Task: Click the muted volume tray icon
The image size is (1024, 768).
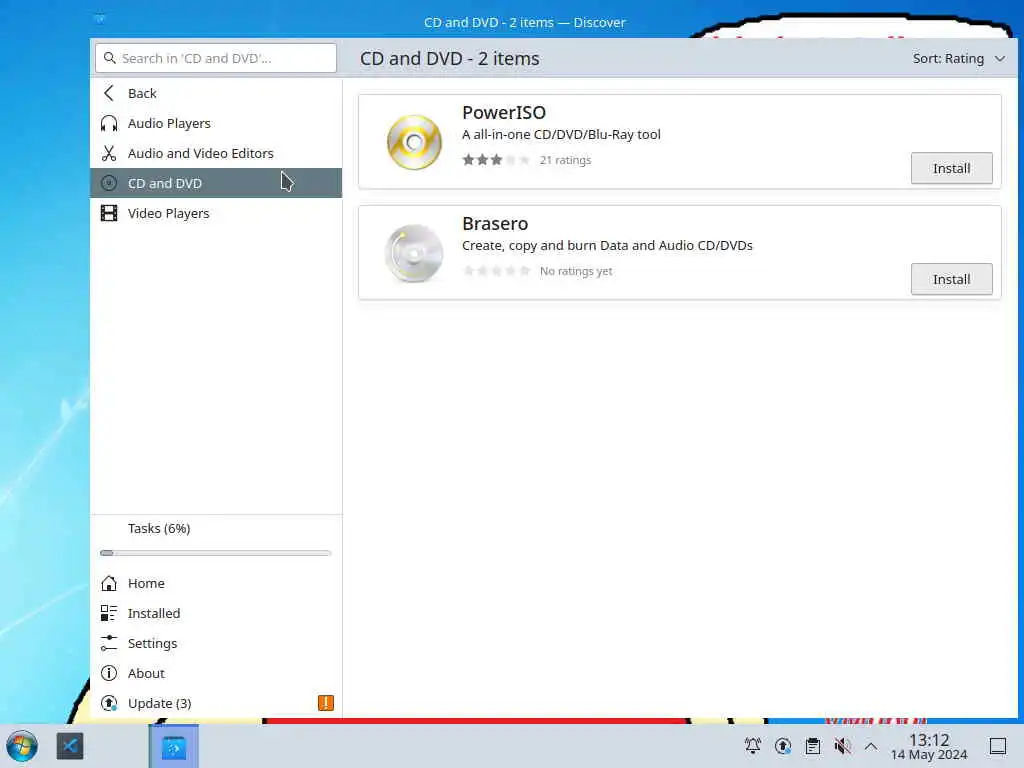Action: tap(842, 746)
